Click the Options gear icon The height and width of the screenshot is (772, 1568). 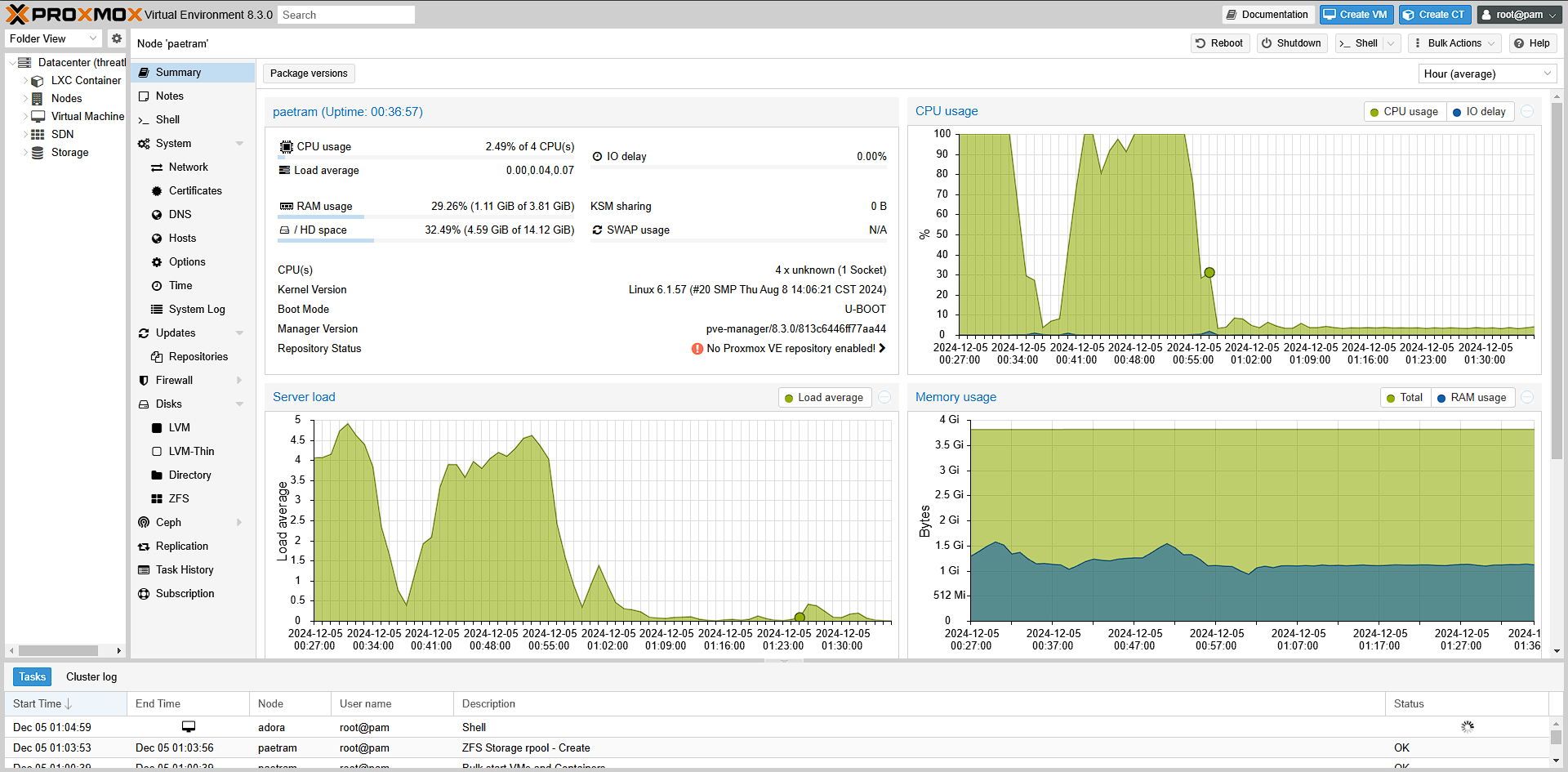tap(157, 262)
